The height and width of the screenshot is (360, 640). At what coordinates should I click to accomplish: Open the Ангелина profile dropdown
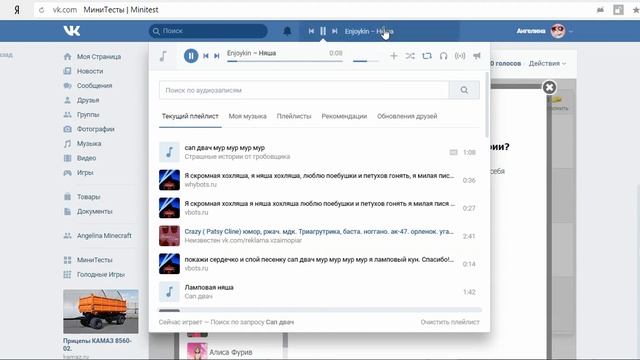point(544,31)
